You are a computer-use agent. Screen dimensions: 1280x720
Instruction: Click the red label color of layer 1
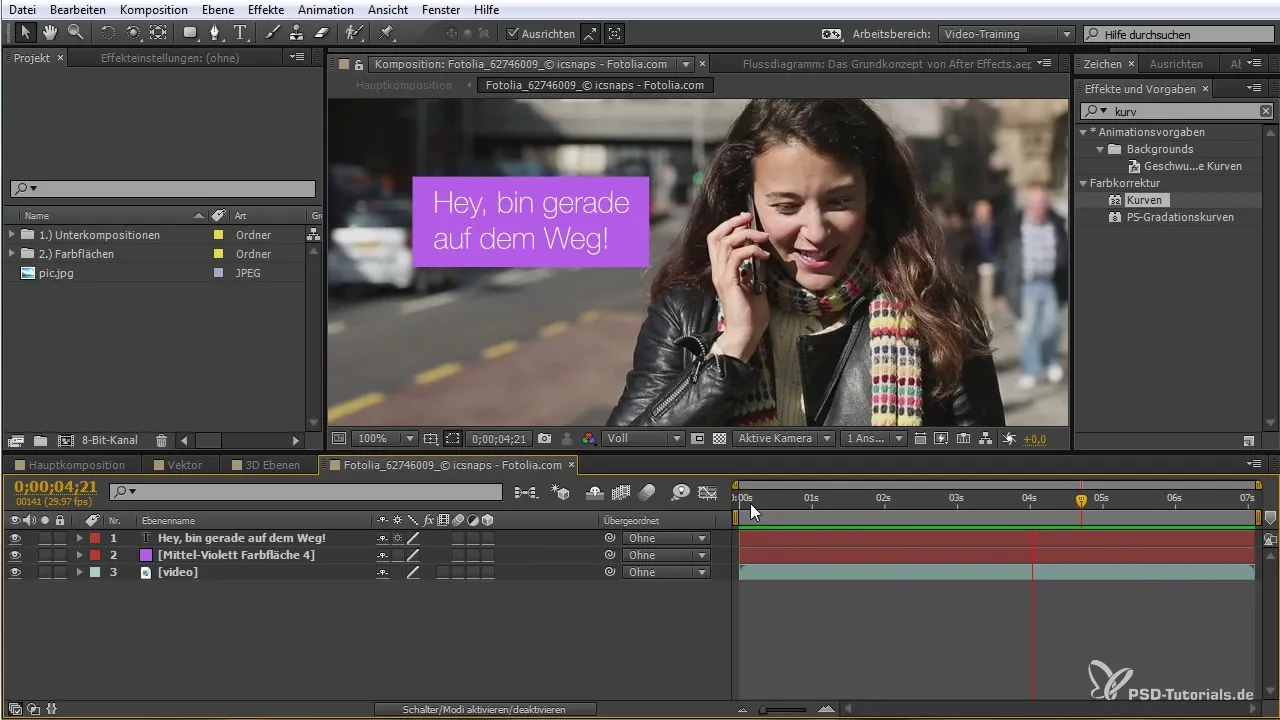pyautogui.click(x=95, y=538)
